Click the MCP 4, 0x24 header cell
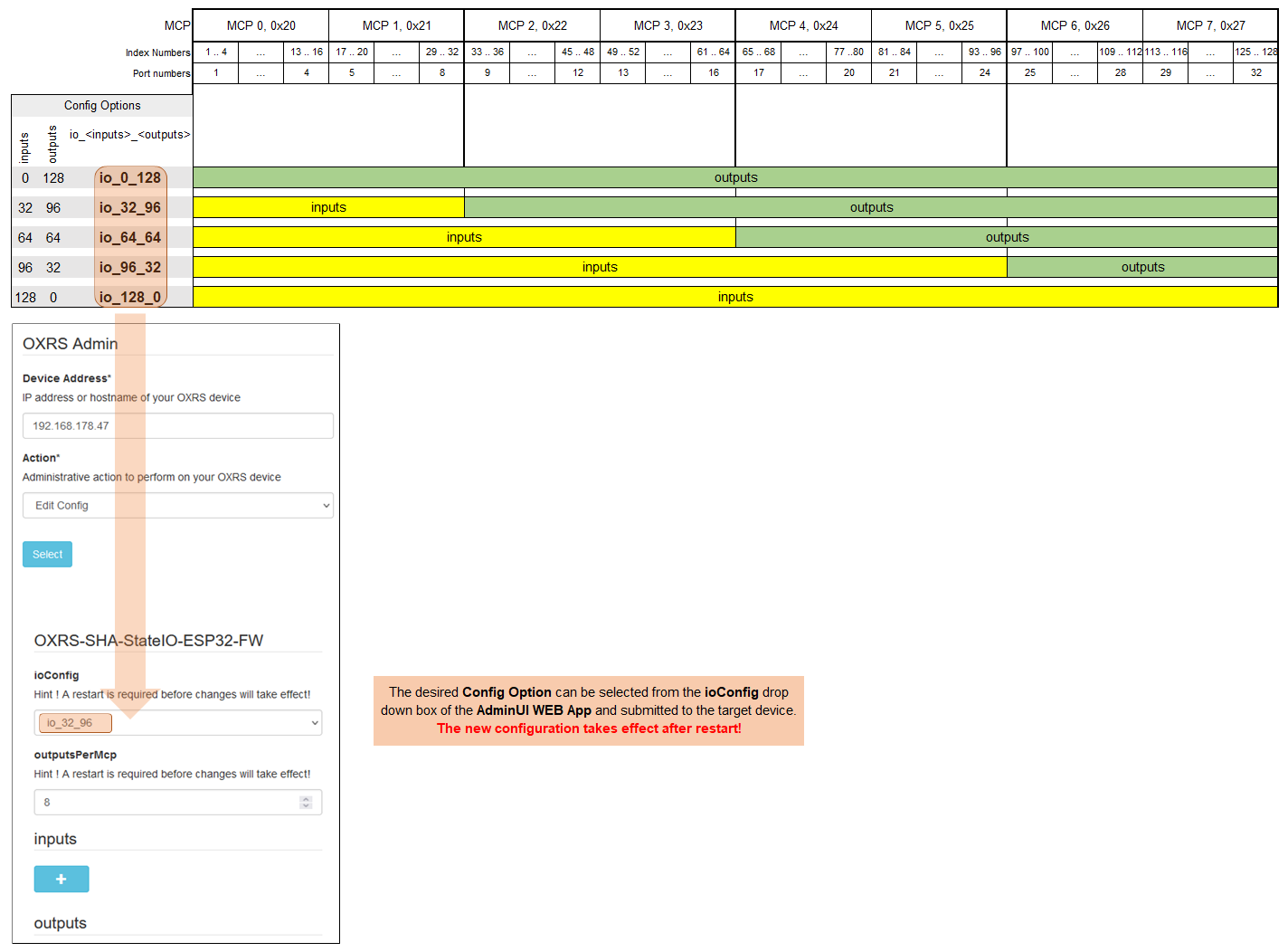The height and width of the screenshot is (952, 1288). [x=804, y=25]
